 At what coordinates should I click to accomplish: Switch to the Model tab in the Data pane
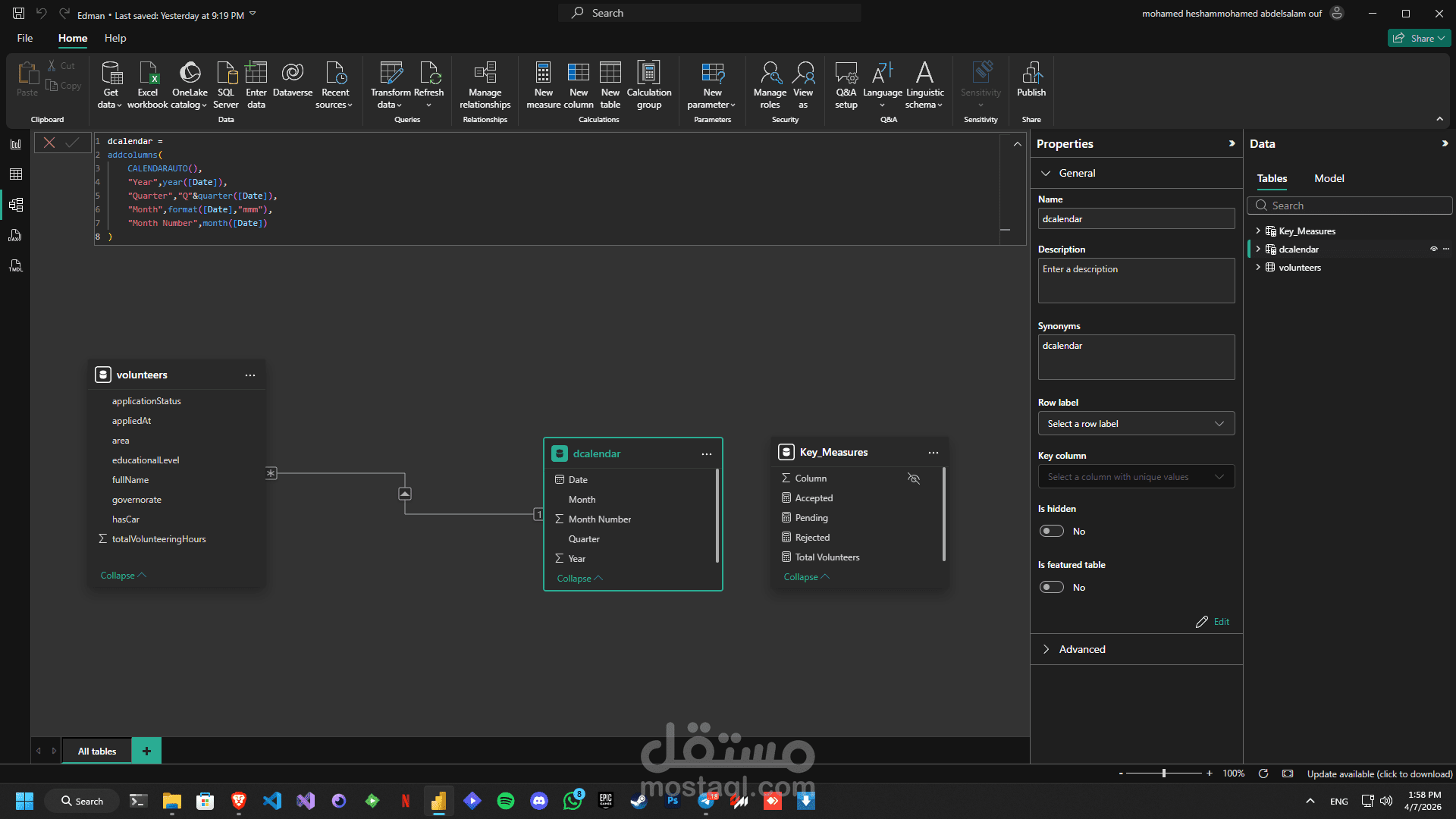tap(1329, 178)
